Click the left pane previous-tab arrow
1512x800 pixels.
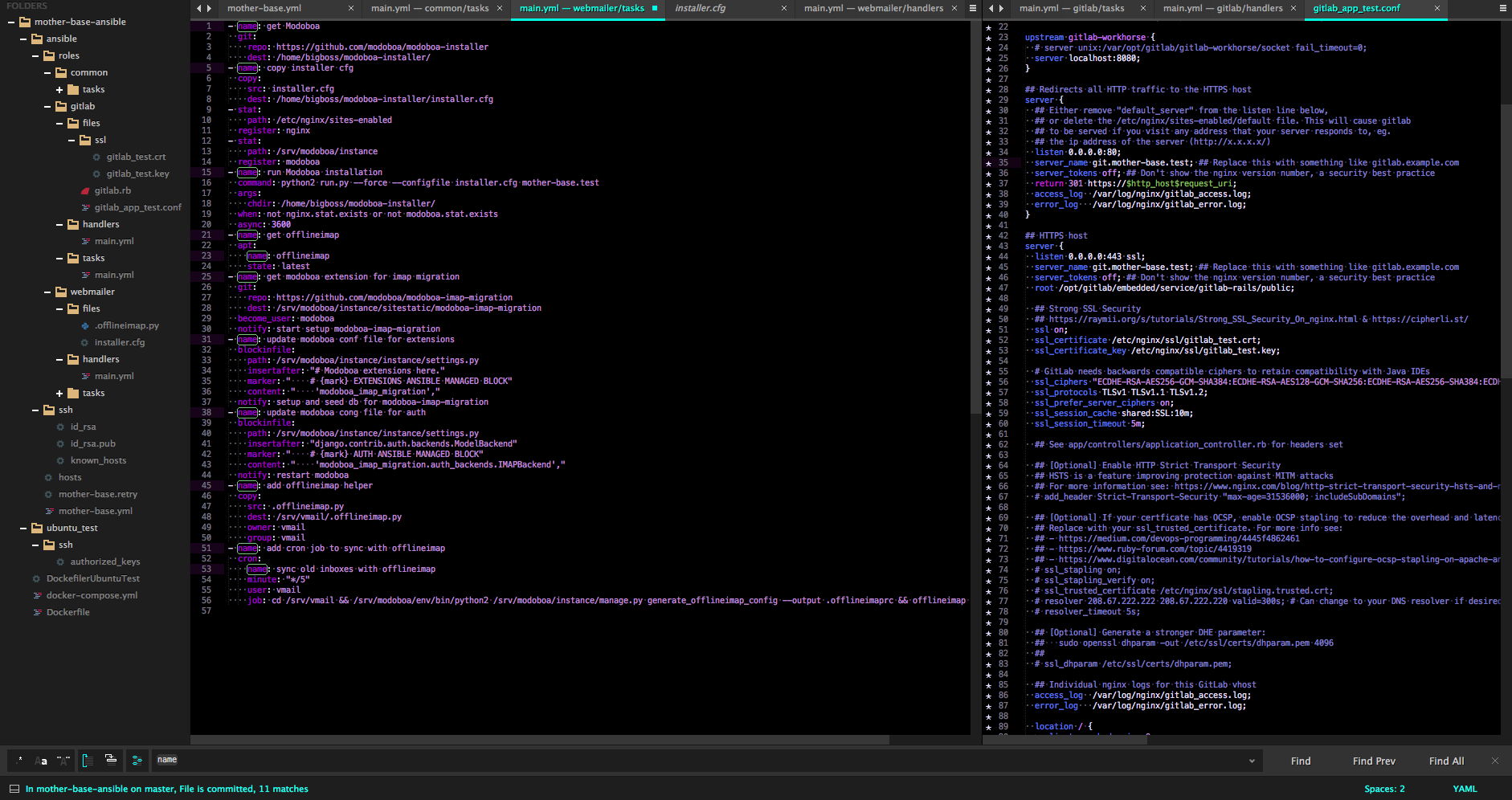tap(198, 8)
